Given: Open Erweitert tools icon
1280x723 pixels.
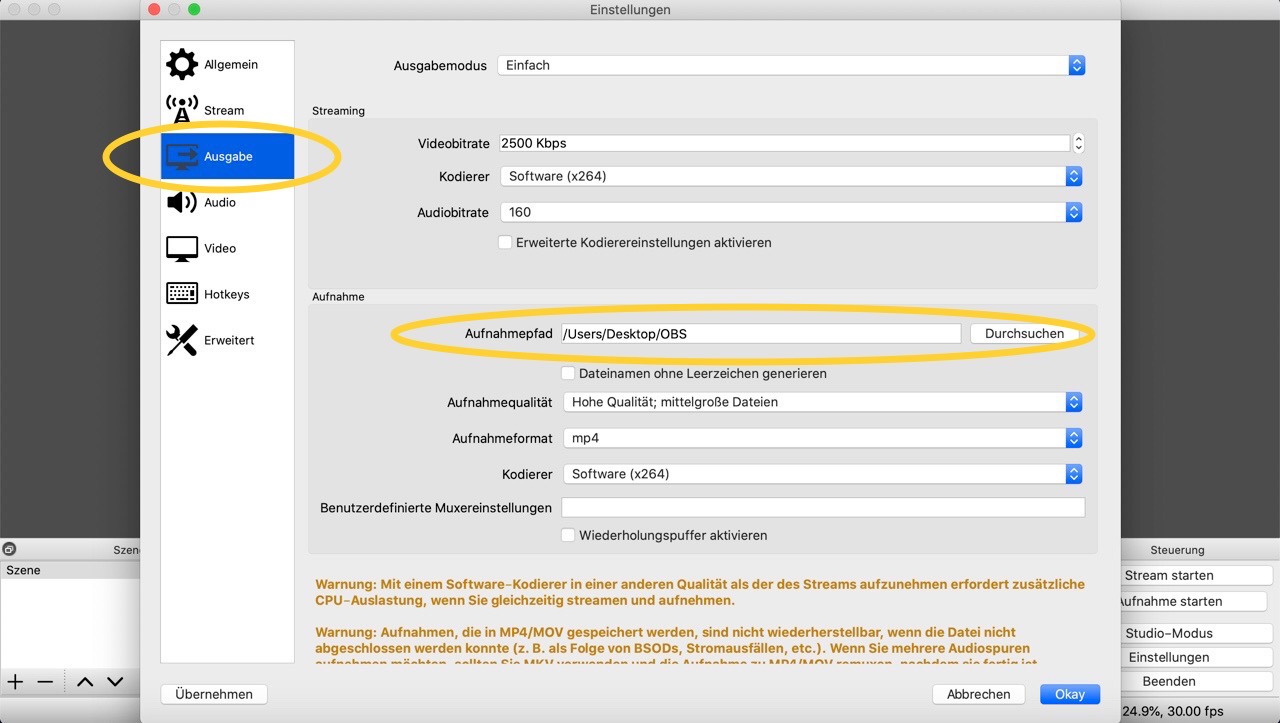Looking at the screenshot, I should [x=182, y=340].
